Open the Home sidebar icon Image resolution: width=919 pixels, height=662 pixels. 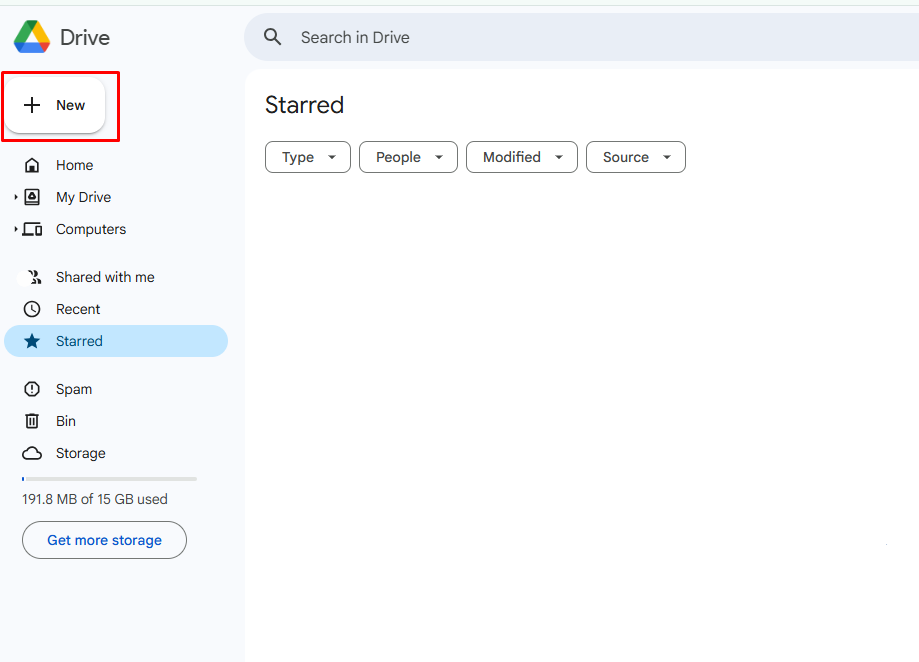click(31, 164)
